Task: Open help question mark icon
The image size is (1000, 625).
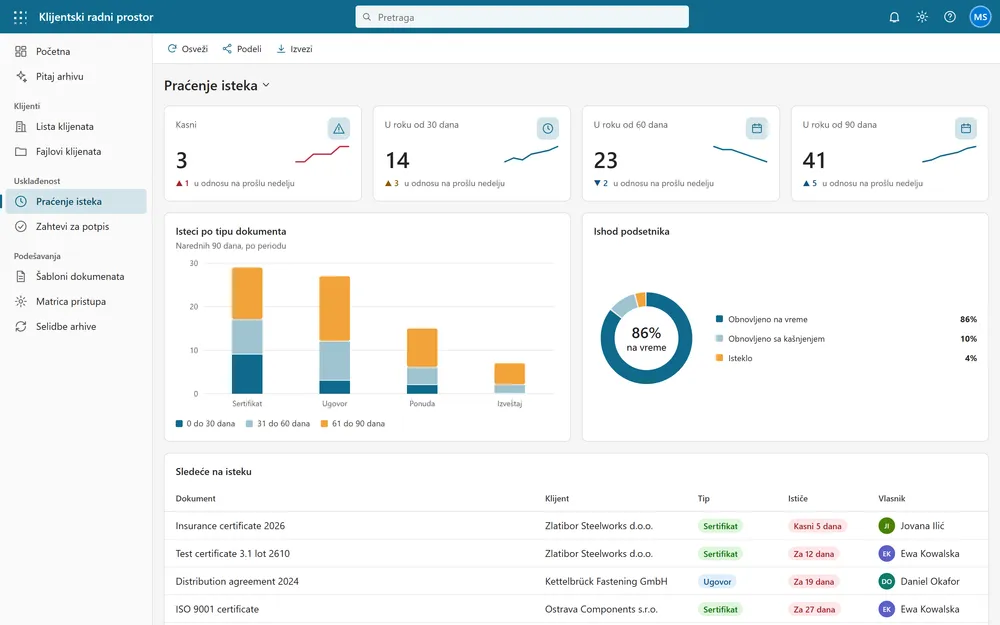Action: click(x=950, y=17)
